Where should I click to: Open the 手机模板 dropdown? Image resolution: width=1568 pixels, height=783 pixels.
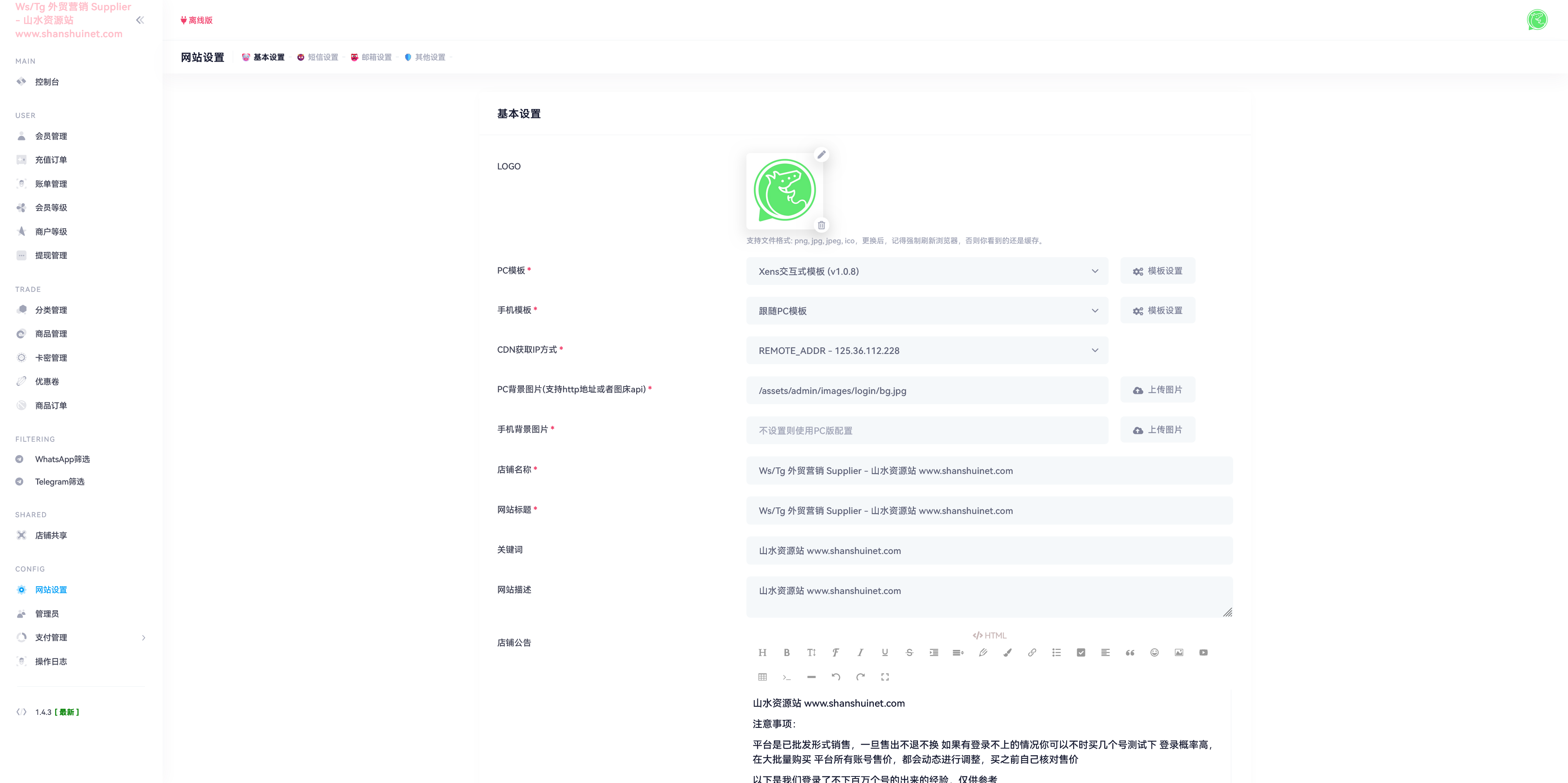click(927, 310)
